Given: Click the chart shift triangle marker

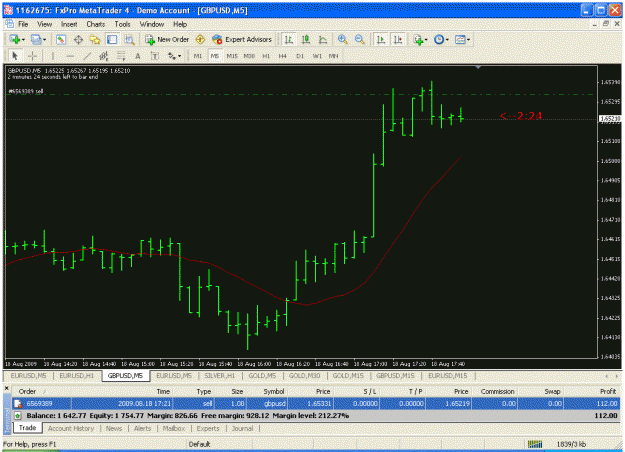Looking at the screenshot, I should [x=478, y=68].
